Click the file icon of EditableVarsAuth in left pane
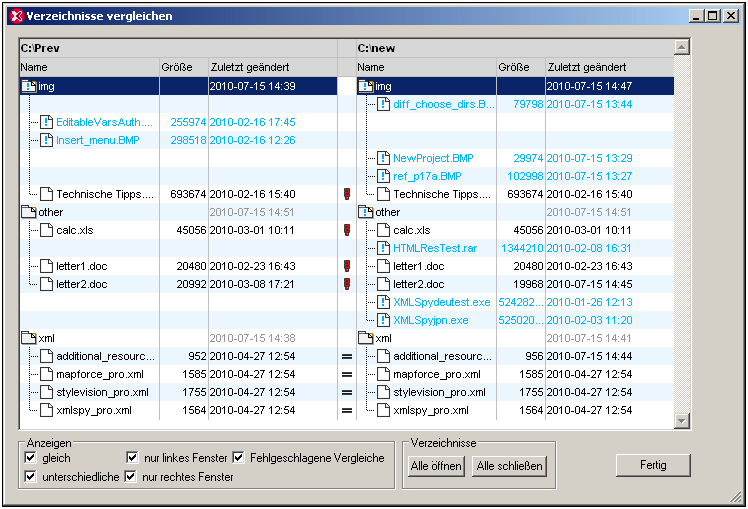The width and height of the screenshot is (748, 509). [45, 122]
